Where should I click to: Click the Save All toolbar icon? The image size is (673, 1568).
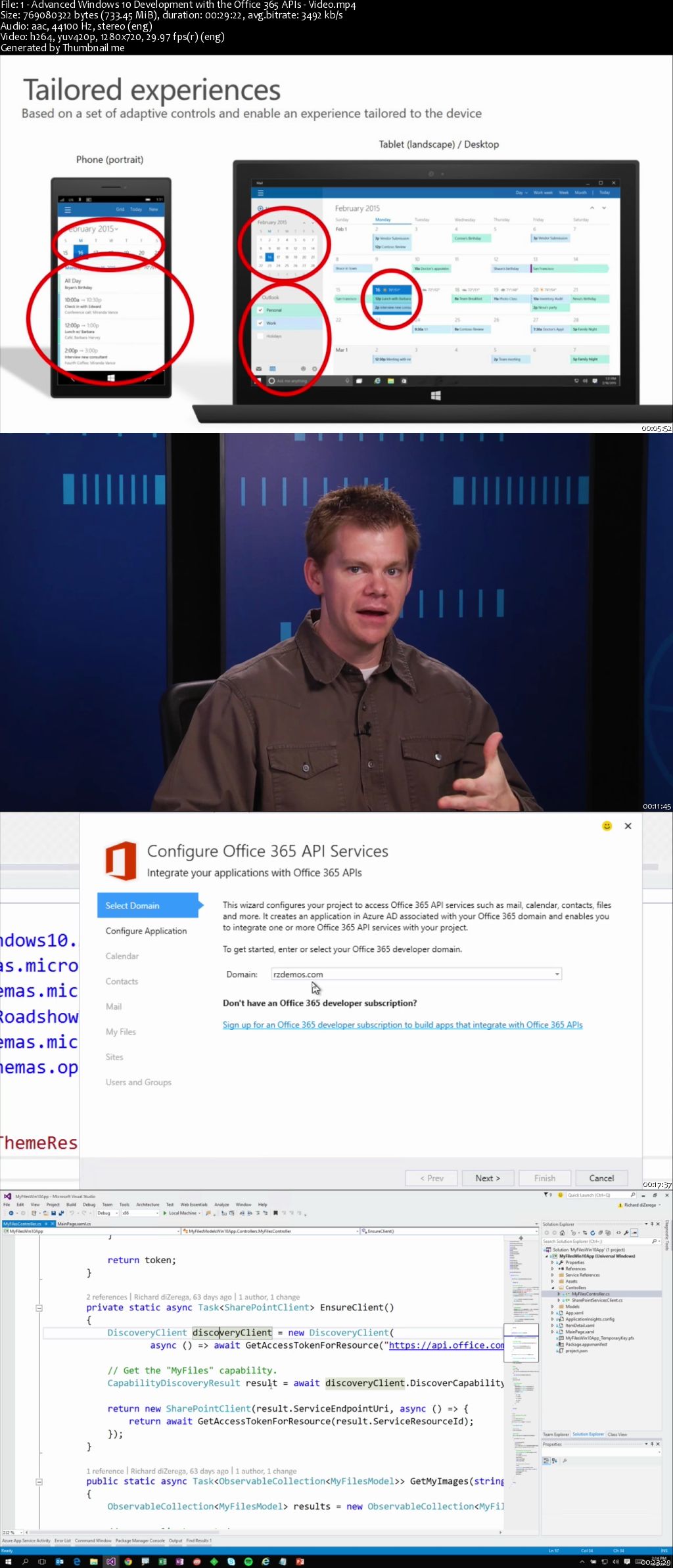60,1213
